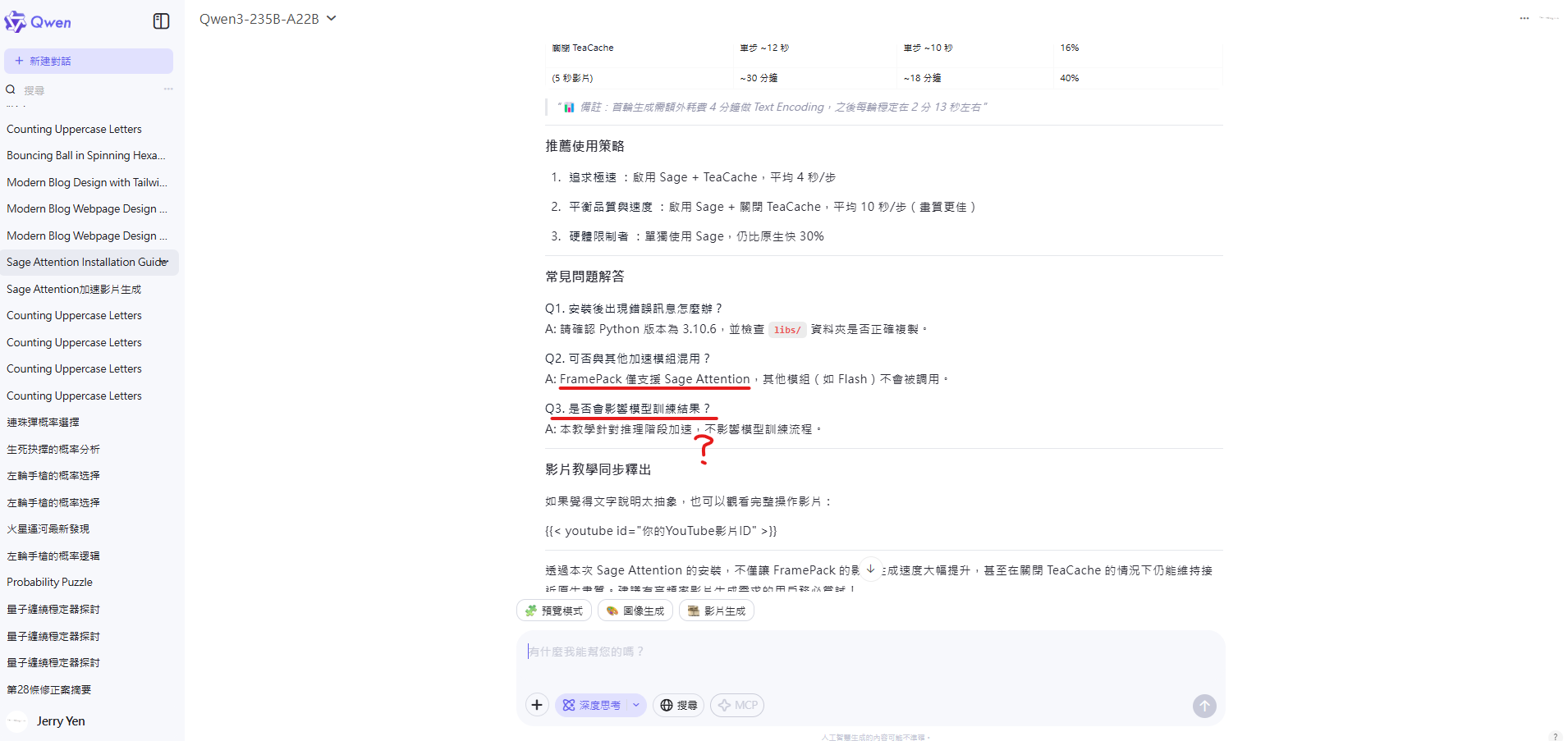The width and height of the screenshot is (1568, 741).
Task: Open the Qwen3-235B-A22B model dropdown
Action: coord(268,19)
